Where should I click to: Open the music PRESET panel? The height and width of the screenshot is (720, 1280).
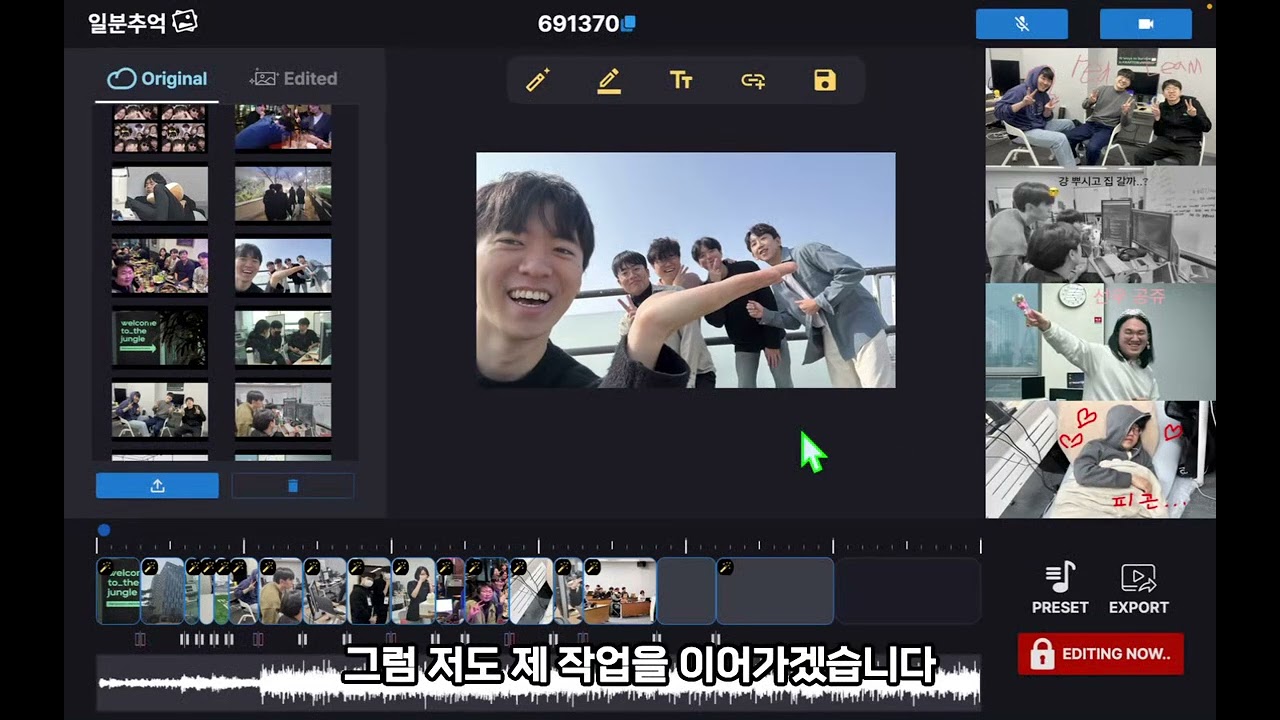coord(1060,588)
